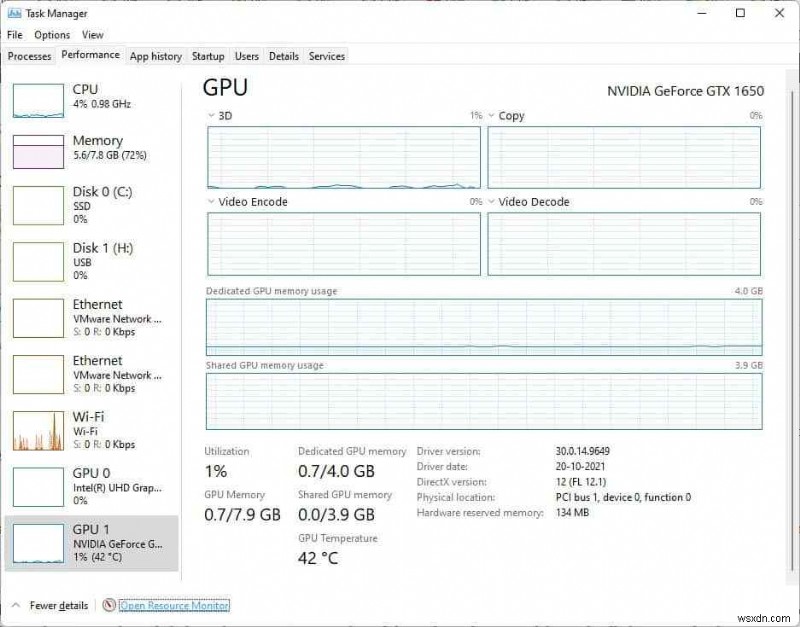This screenshot has height=627, width=800.
Task: Expand the Video Encode graph dropdown
Action: [x=213, y=201]
